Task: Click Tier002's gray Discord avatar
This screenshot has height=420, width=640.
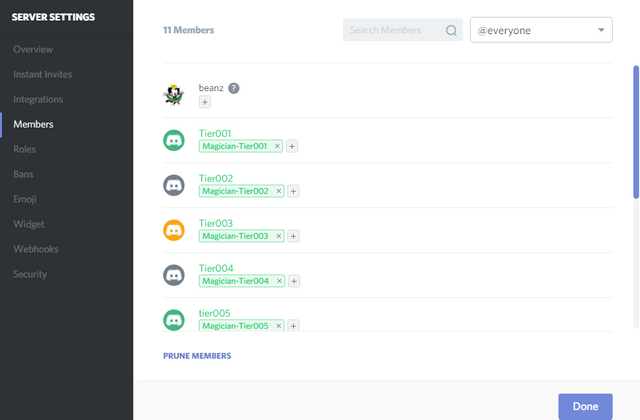Action: 174,185
